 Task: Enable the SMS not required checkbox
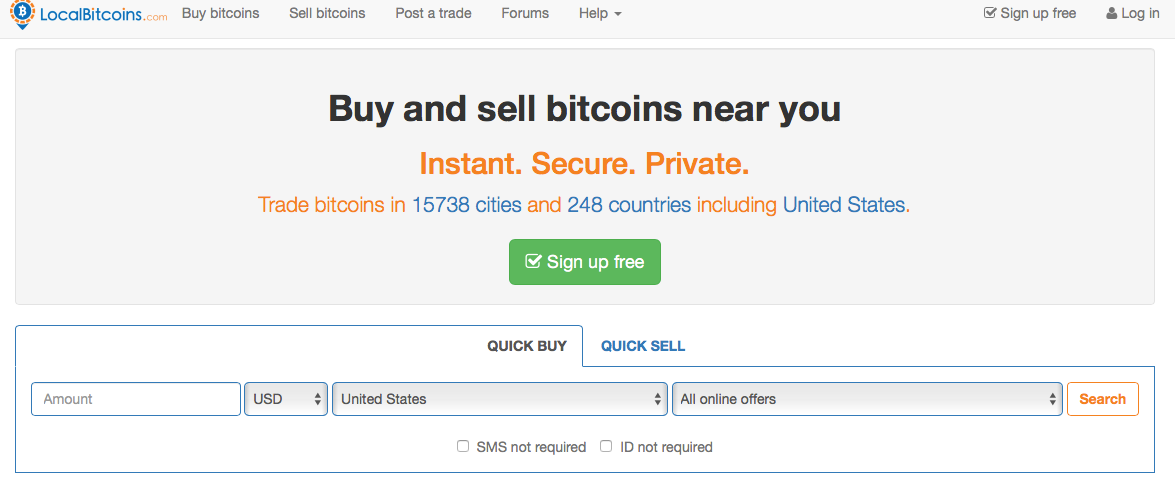tap(463, 447)
